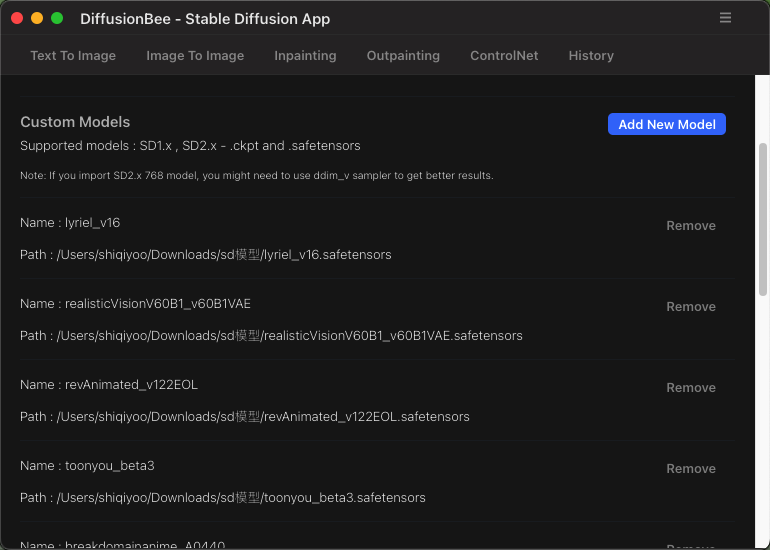Click the revAnimated_v122EOL.safetensors path
This screenshot has height=550, width=770.
[x=245, y=417]
